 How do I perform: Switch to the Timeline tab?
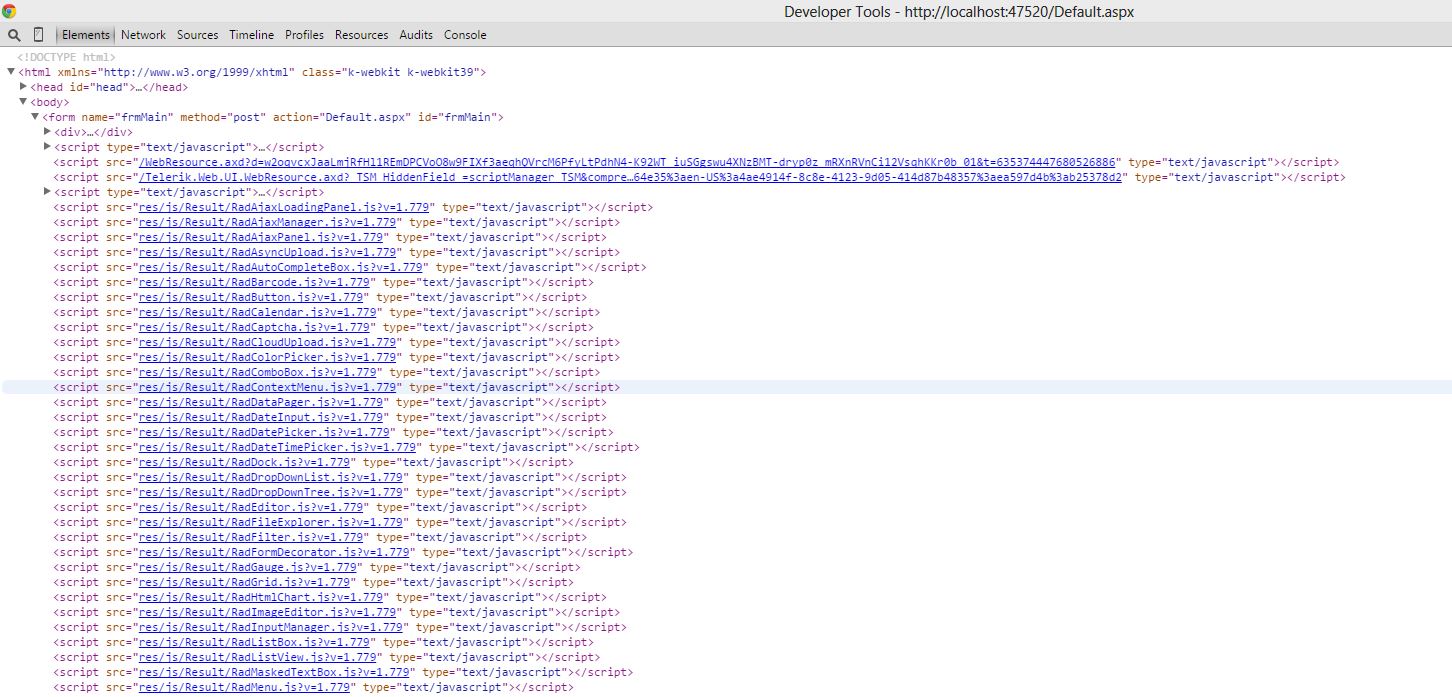click(251, 35)
